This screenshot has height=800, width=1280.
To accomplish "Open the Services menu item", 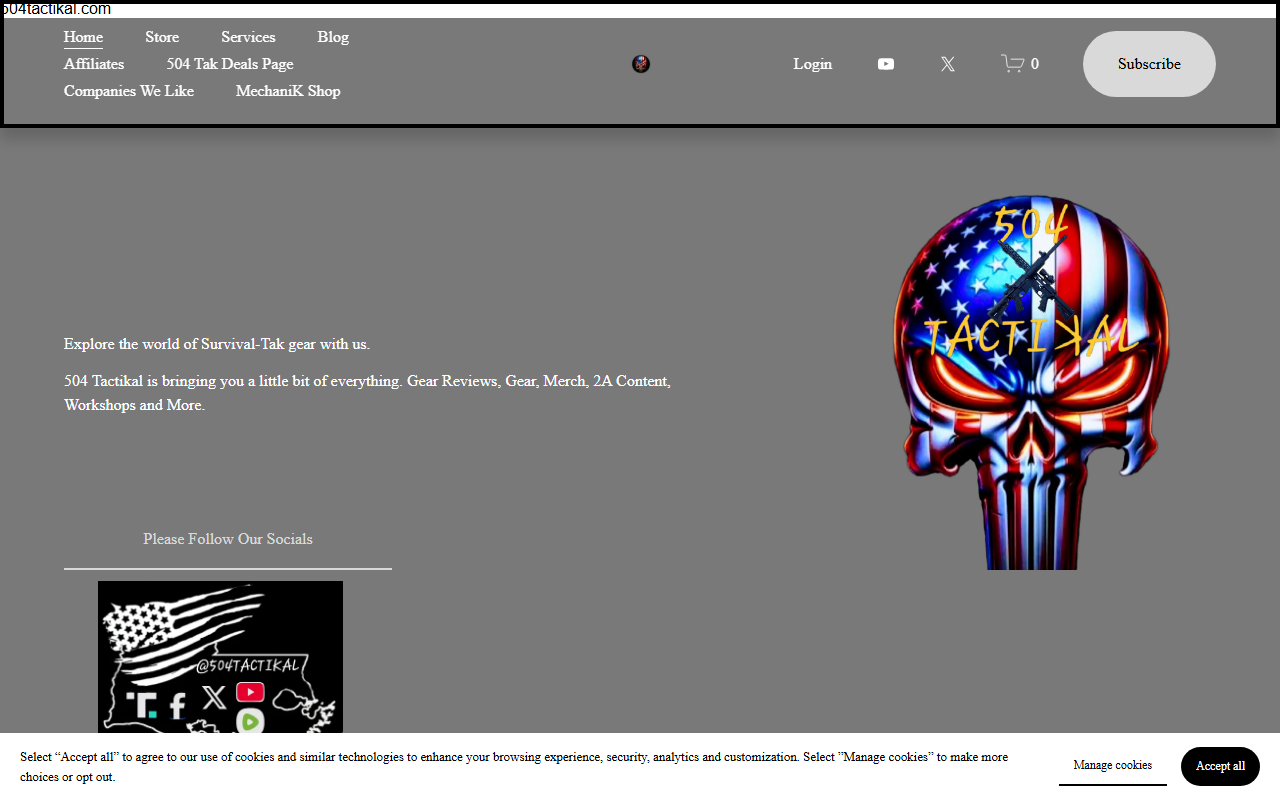I will coord(248,37).
